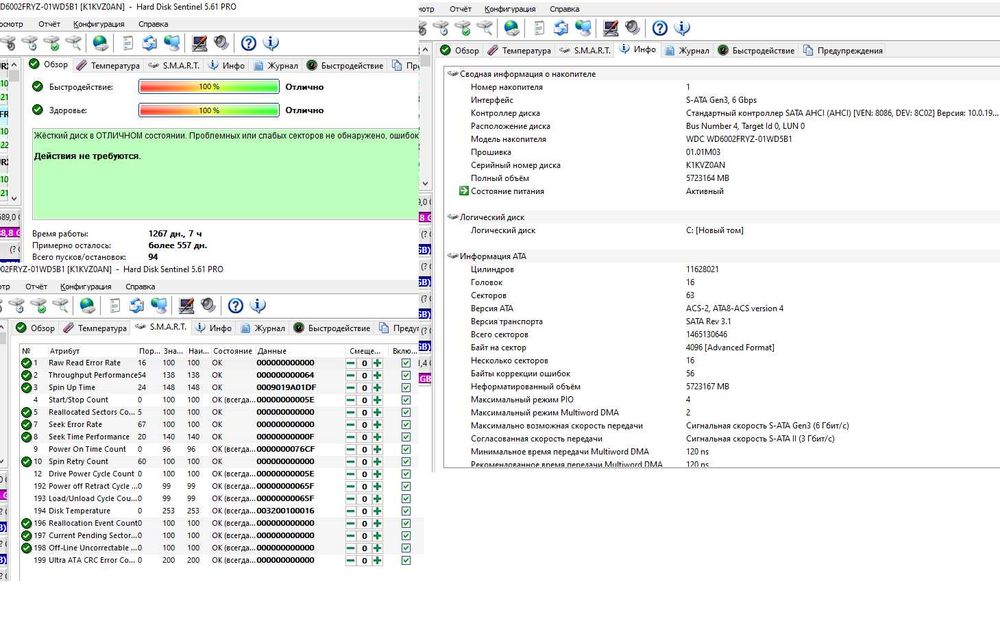The width and height of the screenshot is (1000, 619).
Task: Select the Current Pending Sector row
Action: tap(217, 535)
